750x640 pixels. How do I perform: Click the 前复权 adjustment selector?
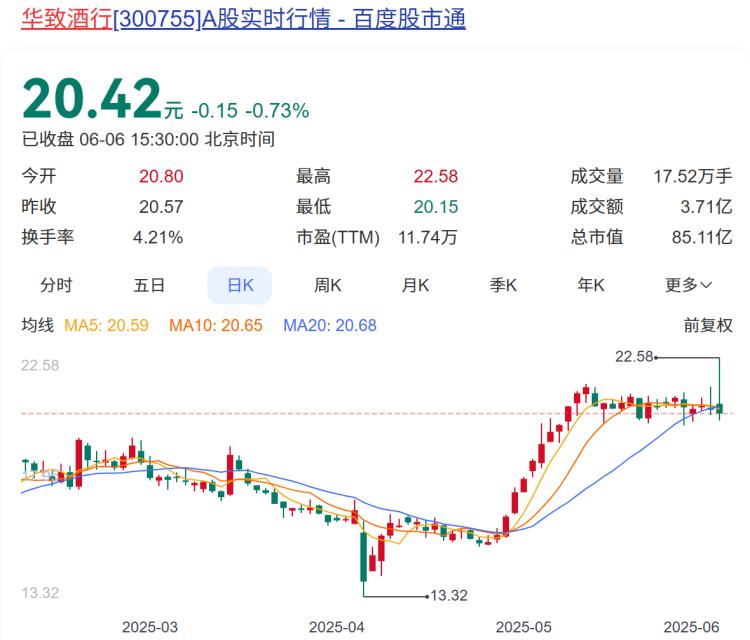(708, 325)
